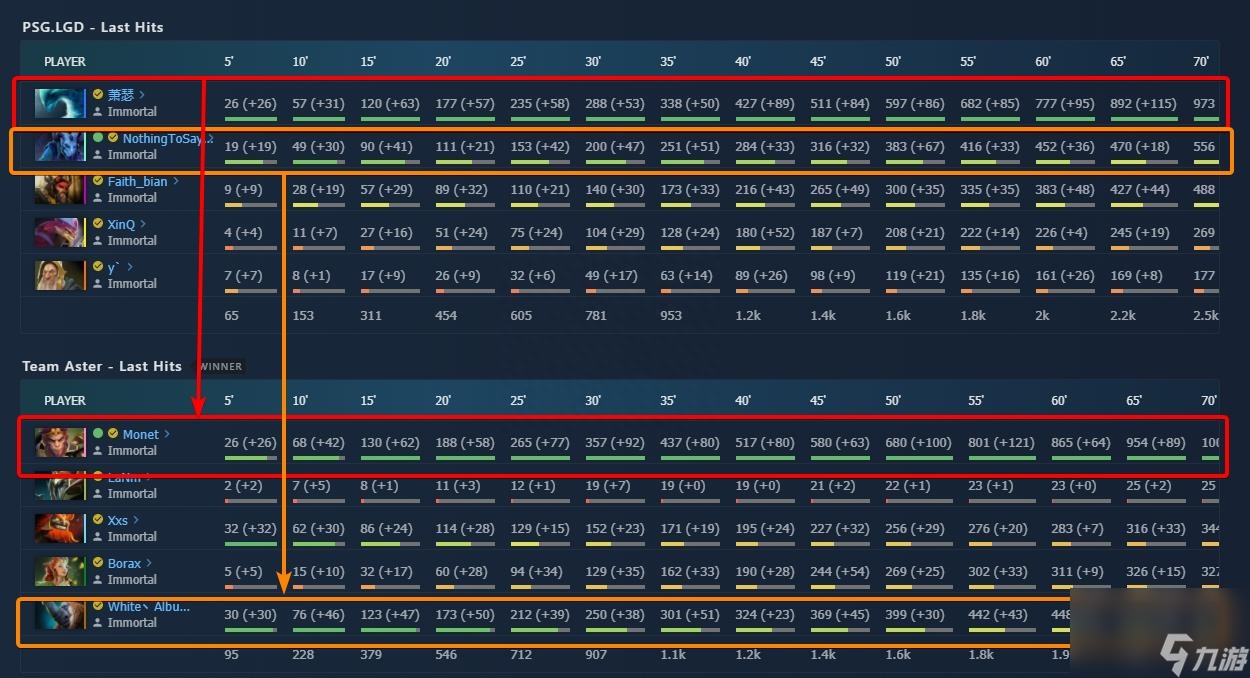Click the person rank icon under 萧瑟

(x=98, y=112)
